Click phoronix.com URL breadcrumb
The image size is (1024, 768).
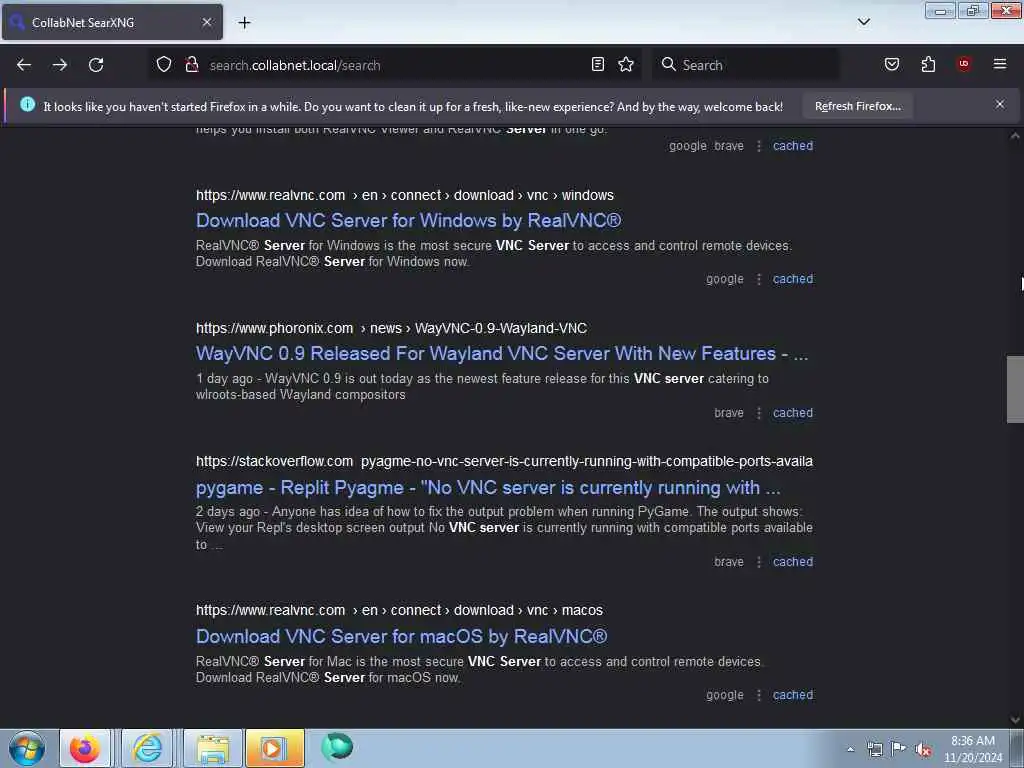coord(391,328)
